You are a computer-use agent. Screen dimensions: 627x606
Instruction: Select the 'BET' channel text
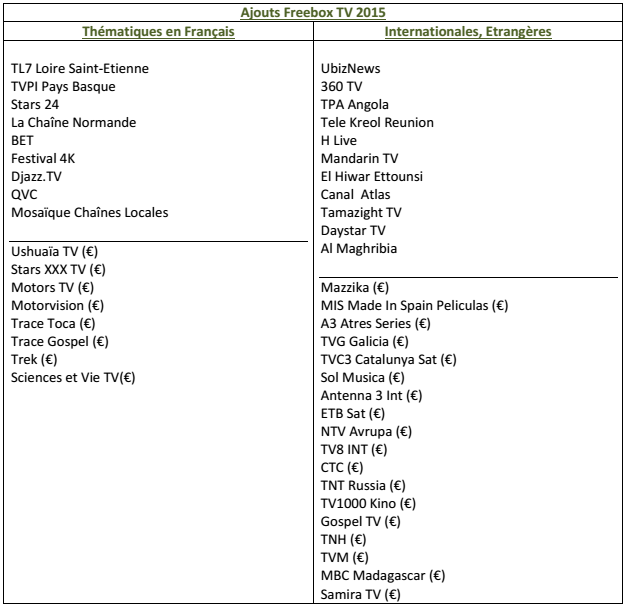click(22, 140)
